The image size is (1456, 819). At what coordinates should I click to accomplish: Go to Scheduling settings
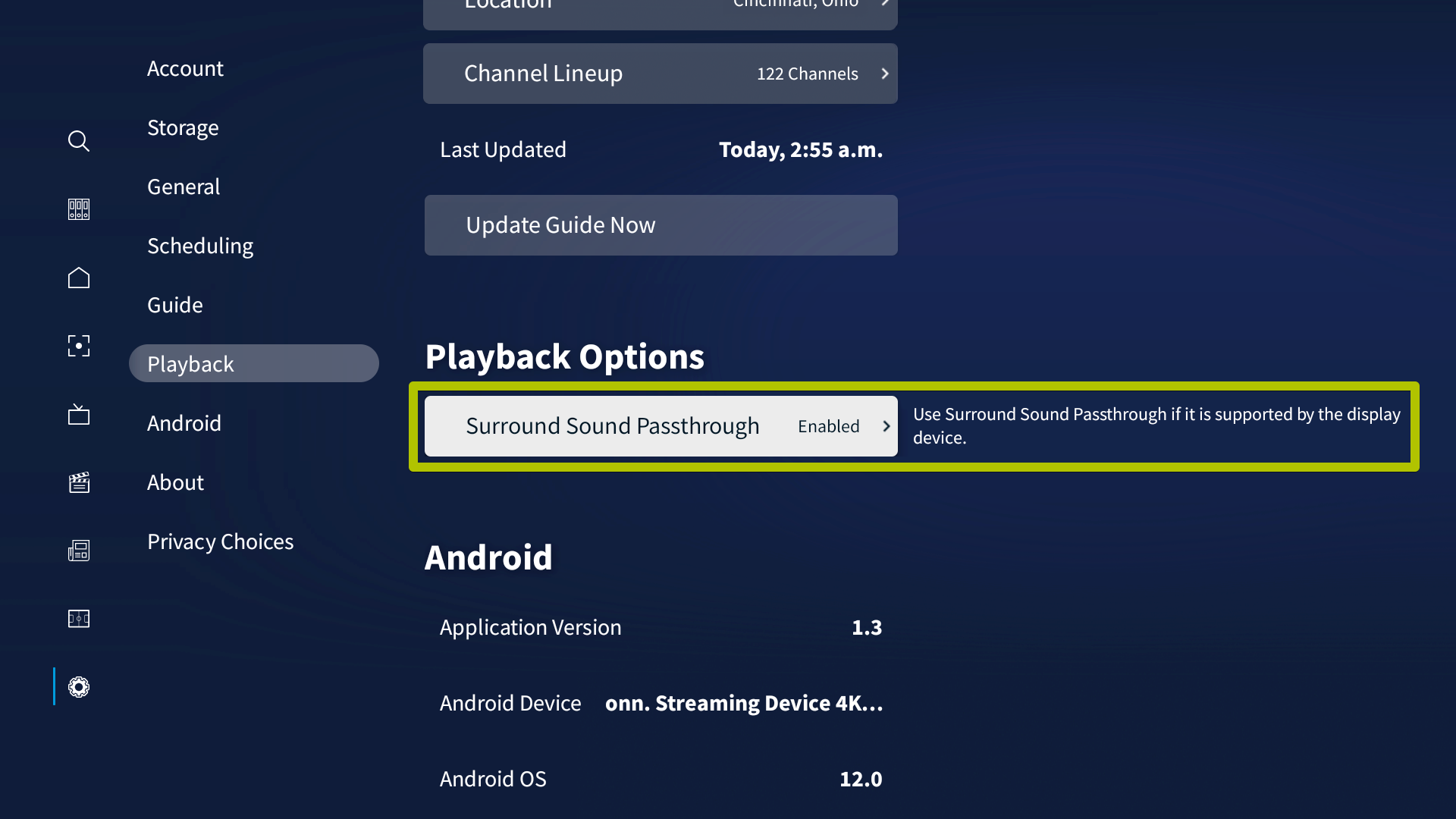(200, 246)
